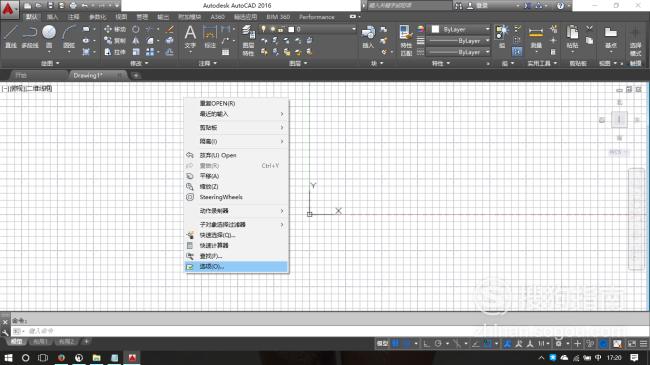This screenshot has width=650, height=365.
Task: Toggle the layer lock icon in layer dropdown
Action: click(x=281, y=29)
